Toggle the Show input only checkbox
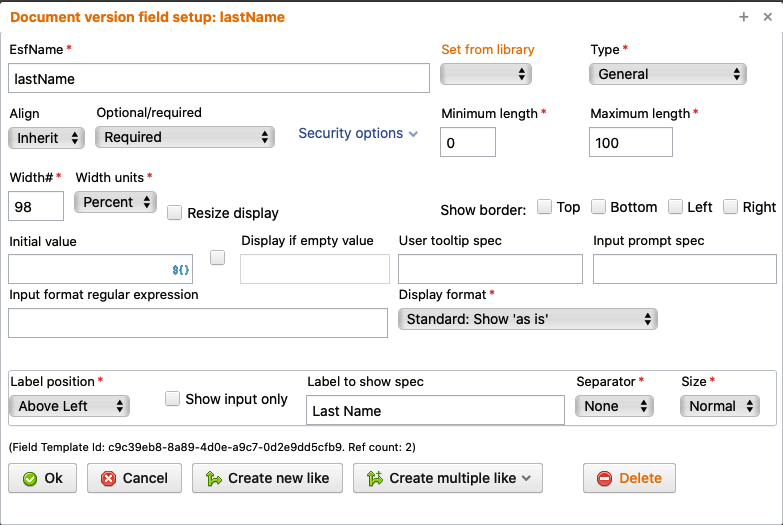This screenshot has width=783, height=525. (x=173, y=398)
